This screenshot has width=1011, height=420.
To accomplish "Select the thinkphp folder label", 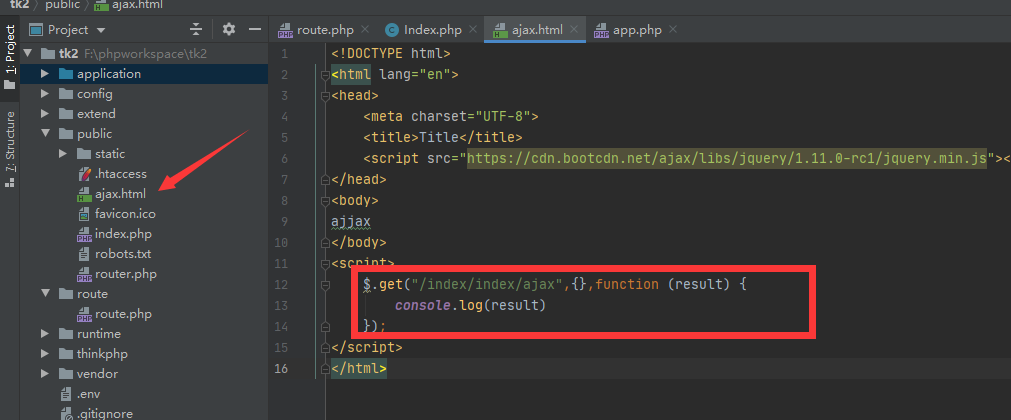I will click(x=102, y=354).
